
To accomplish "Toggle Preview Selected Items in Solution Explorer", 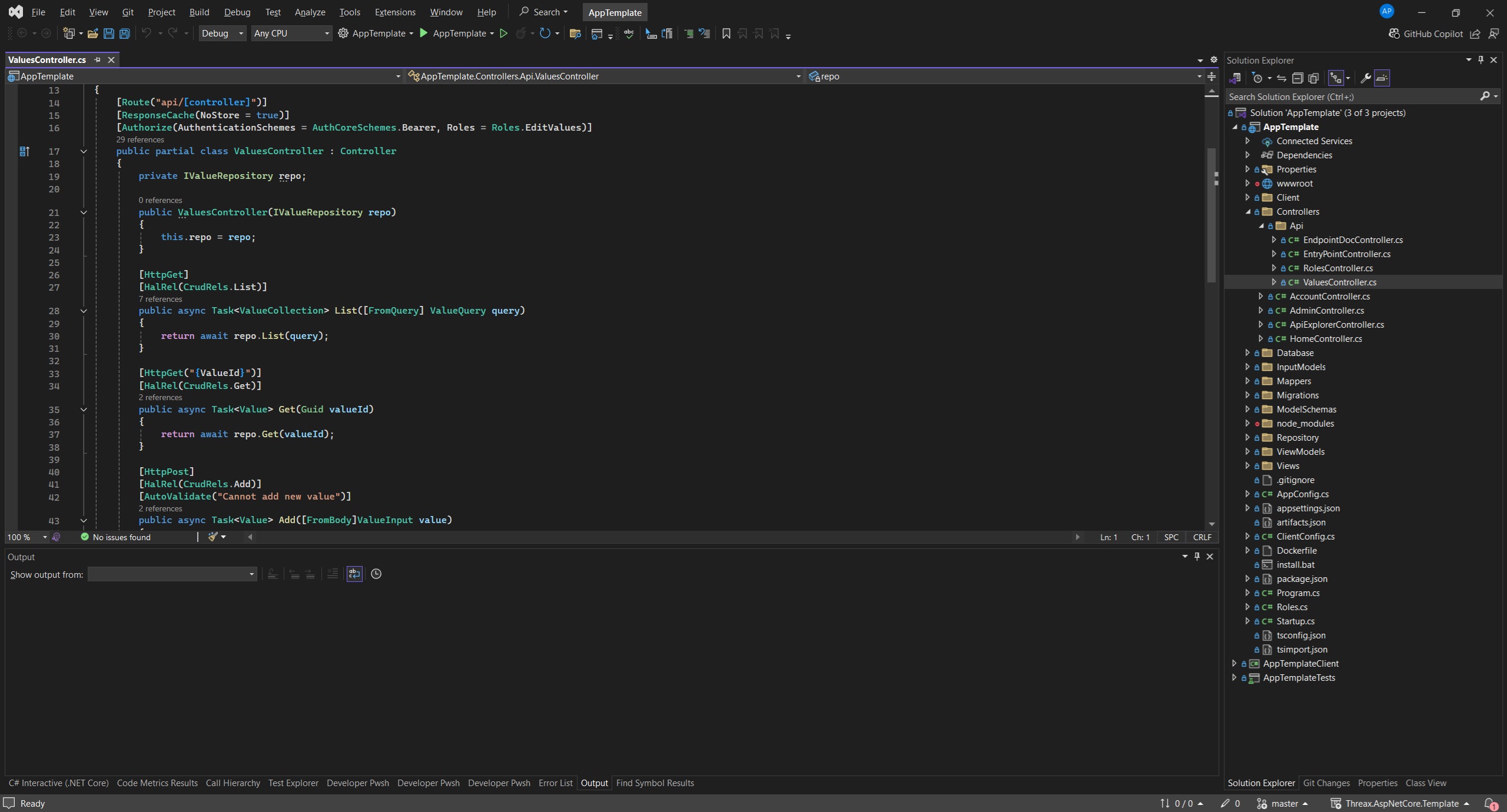I will point(1382,78).
